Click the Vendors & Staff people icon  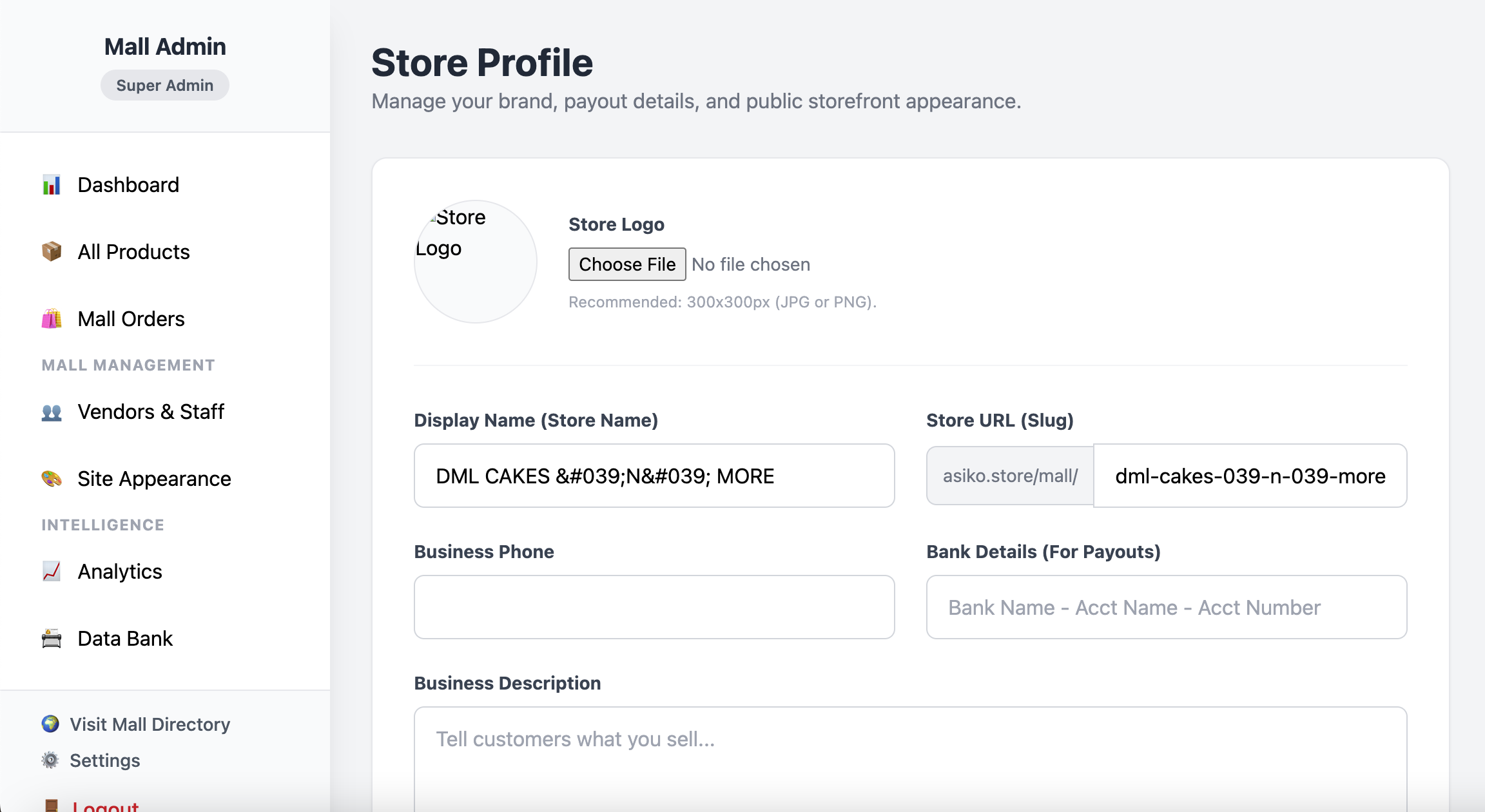click(x=52, y=412)
